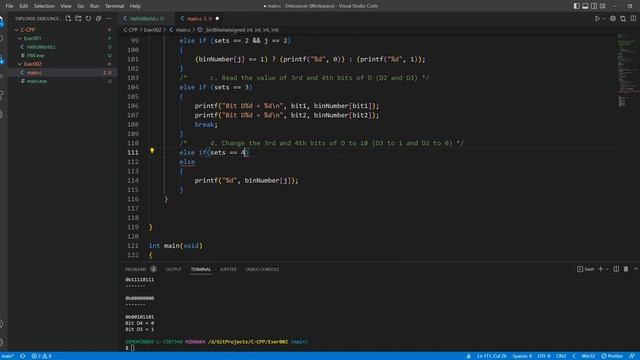Open Explorer more actions ellipsis
The image size is (640, 360).
tap(109, 18)
